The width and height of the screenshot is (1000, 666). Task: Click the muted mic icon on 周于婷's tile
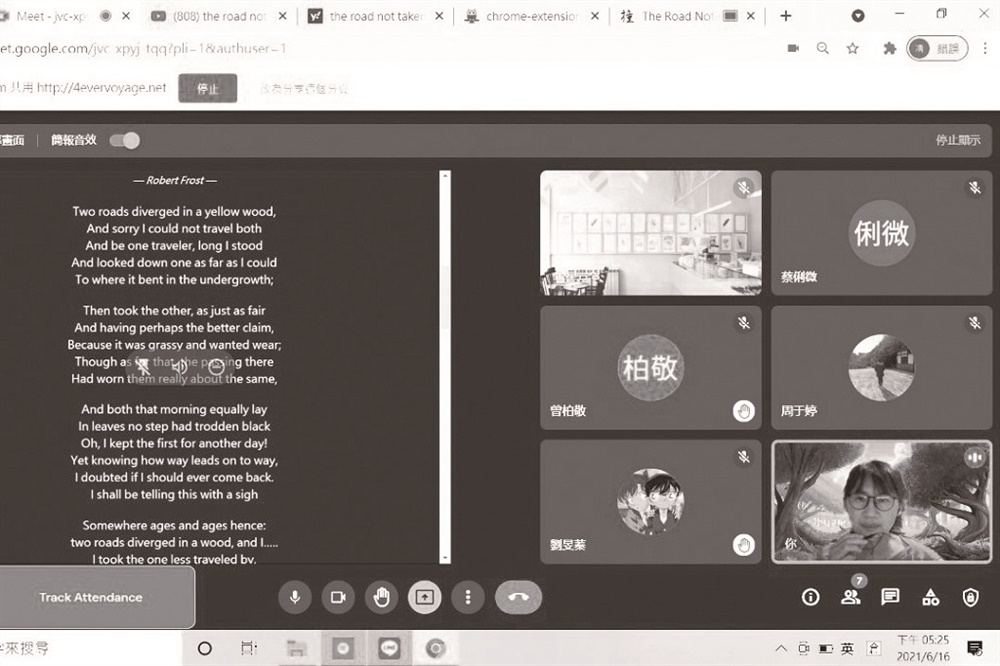click(x=974, y=323)
